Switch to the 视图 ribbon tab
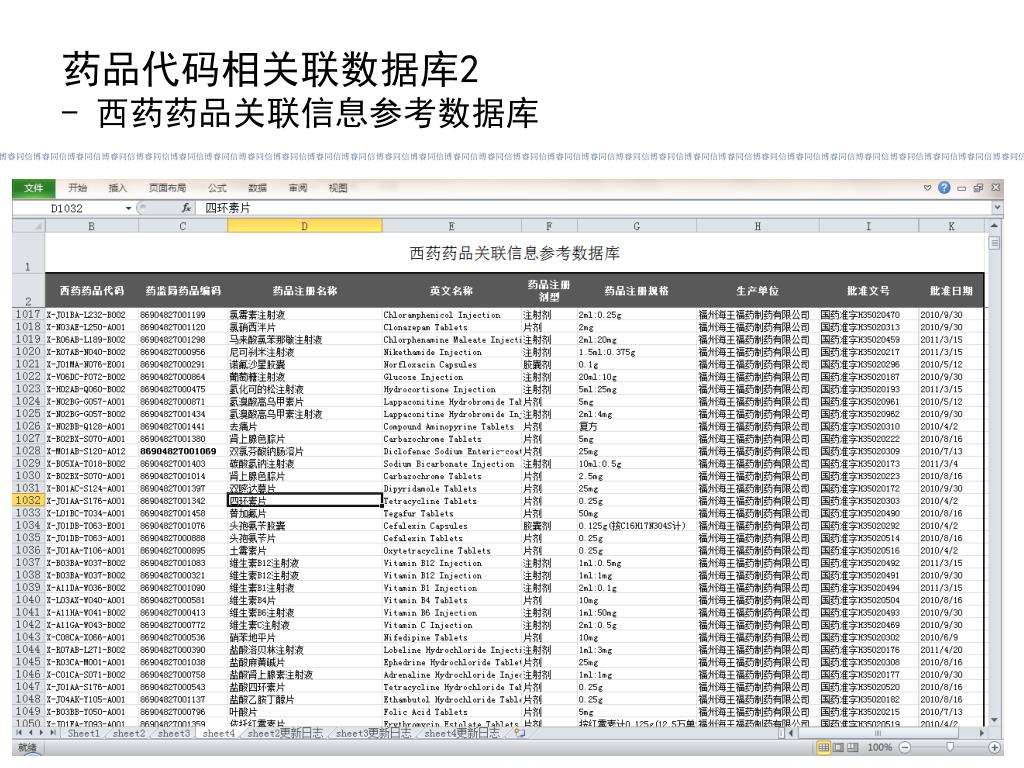 click(338, 188)
